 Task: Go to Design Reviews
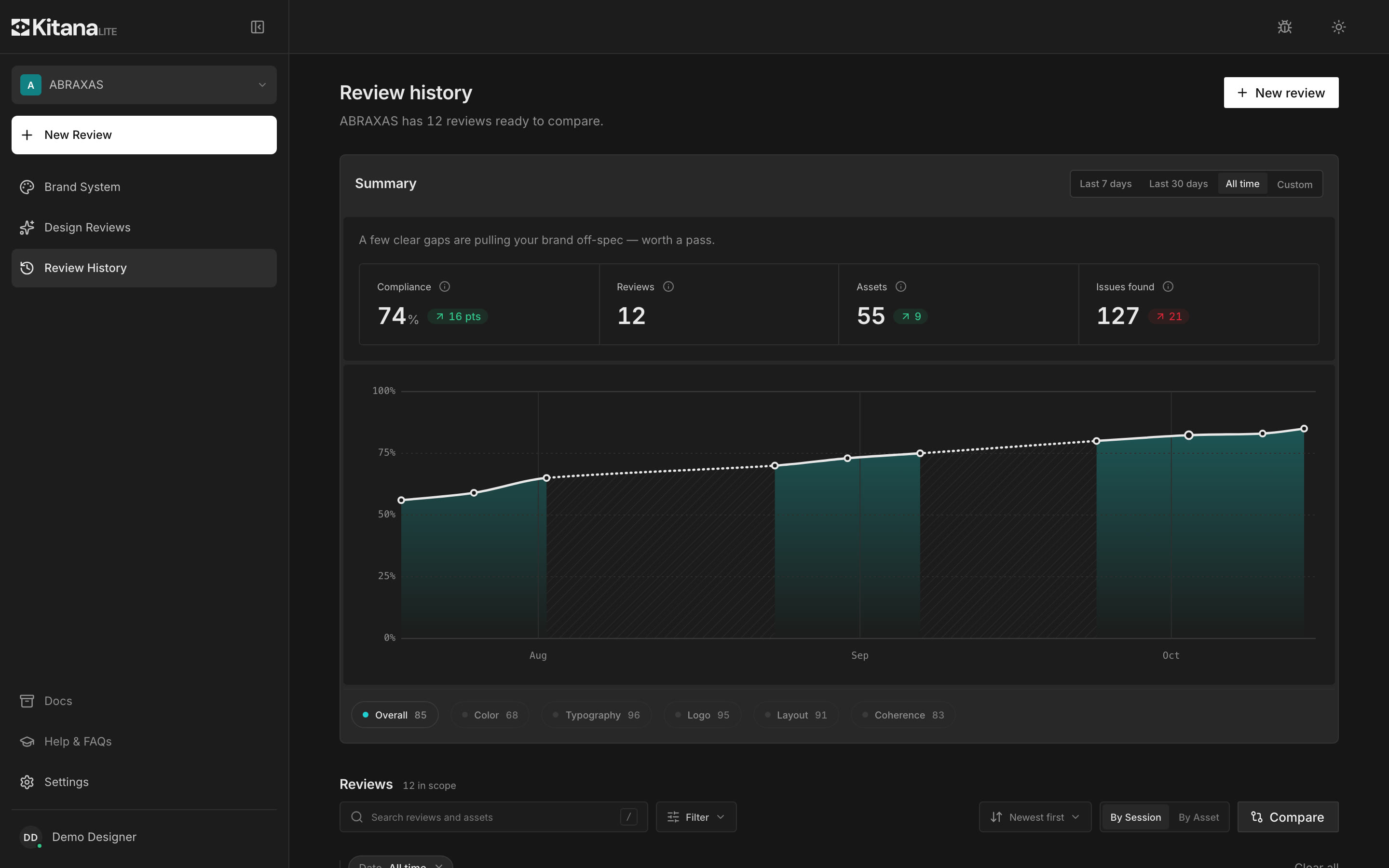[x=144, y=227]
